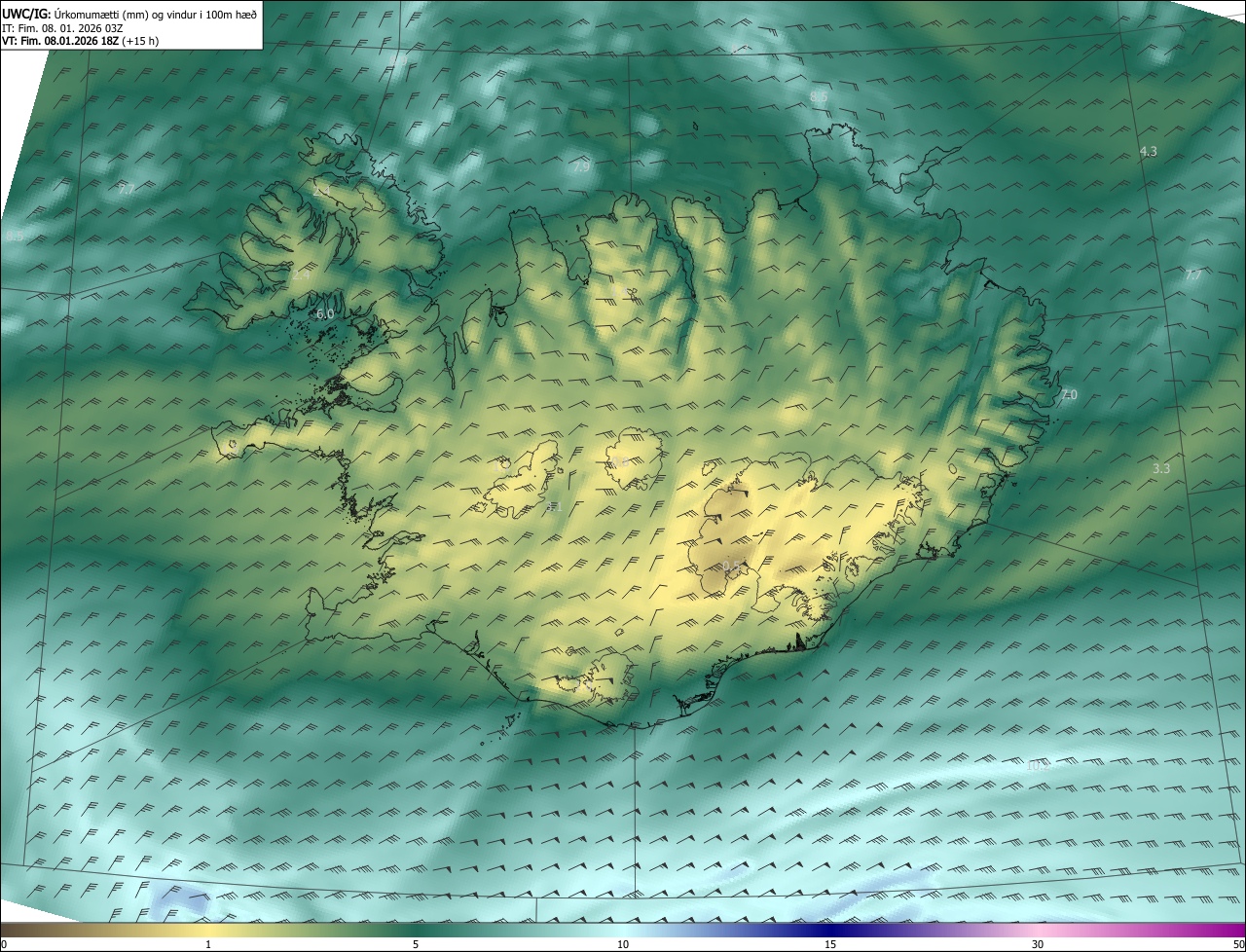Click the '6.0' value label in the Westfjords
Viewport: 1246px width, 952px height.
point(325,313)
